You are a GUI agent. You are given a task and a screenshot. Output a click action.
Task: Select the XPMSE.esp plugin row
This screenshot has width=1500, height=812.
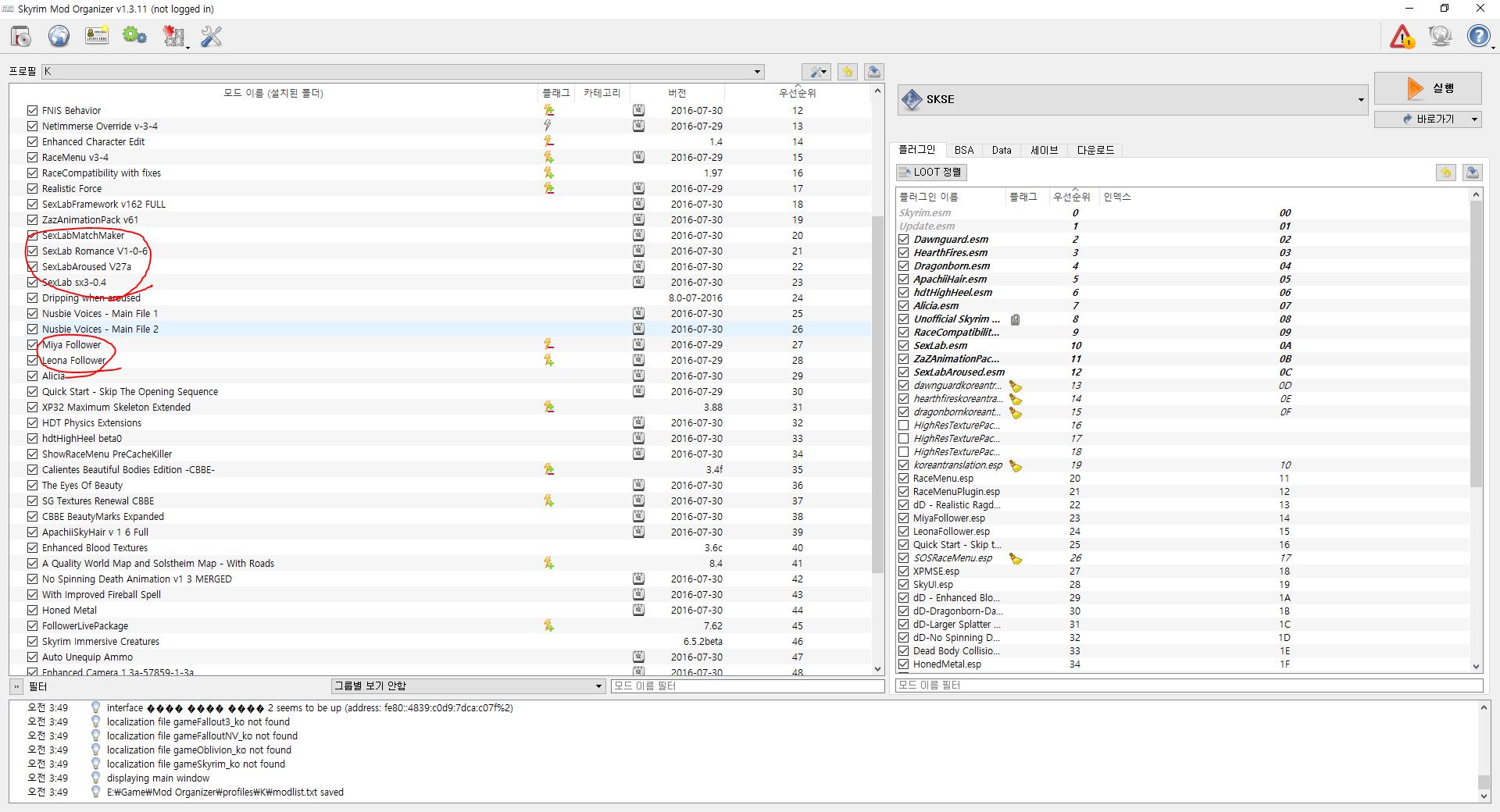pos(1182,572)
